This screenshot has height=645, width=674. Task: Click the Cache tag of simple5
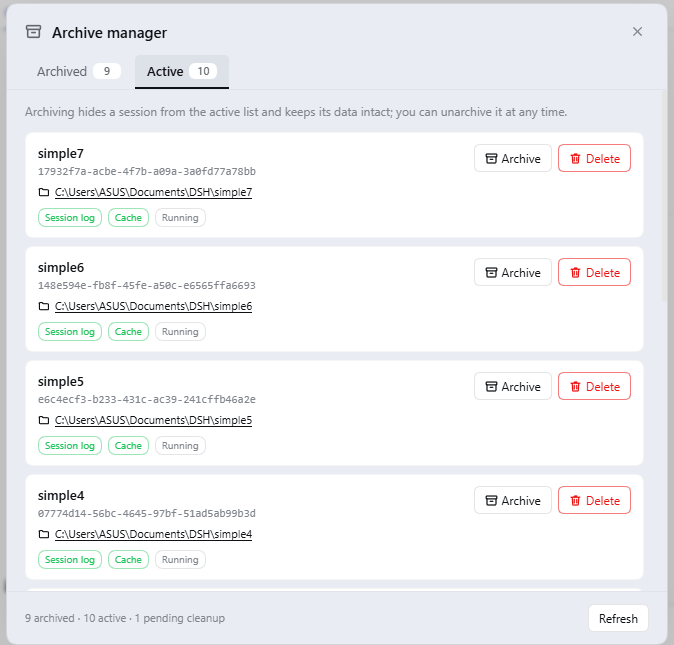point(128,446)
